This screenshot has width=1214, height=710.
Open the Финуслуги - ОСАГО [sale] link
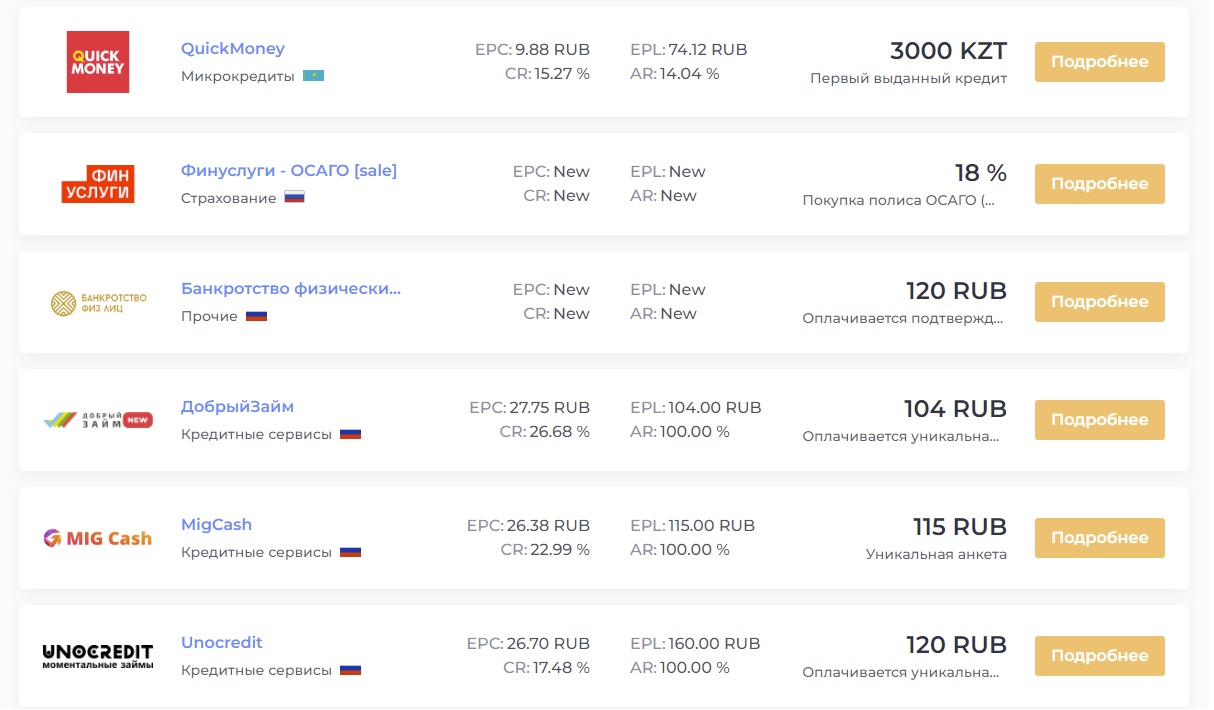pos(289,171)
